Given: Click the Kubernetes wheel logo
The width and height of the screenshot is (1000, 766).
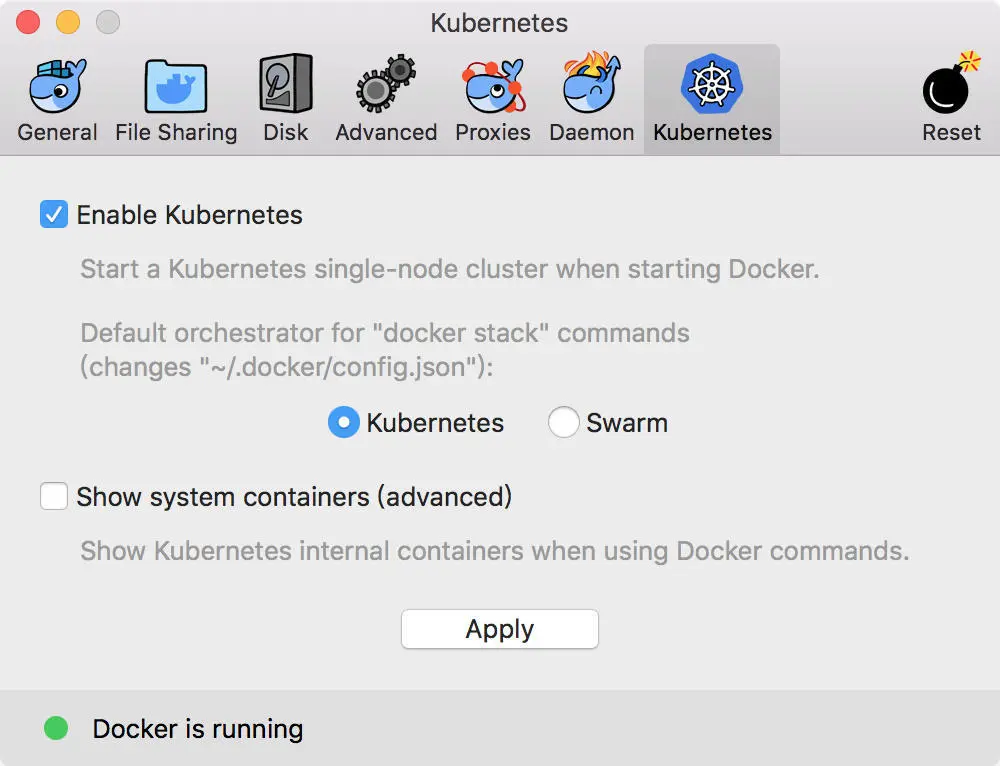Looking at the screenshot, I should [x=711, y=85].
